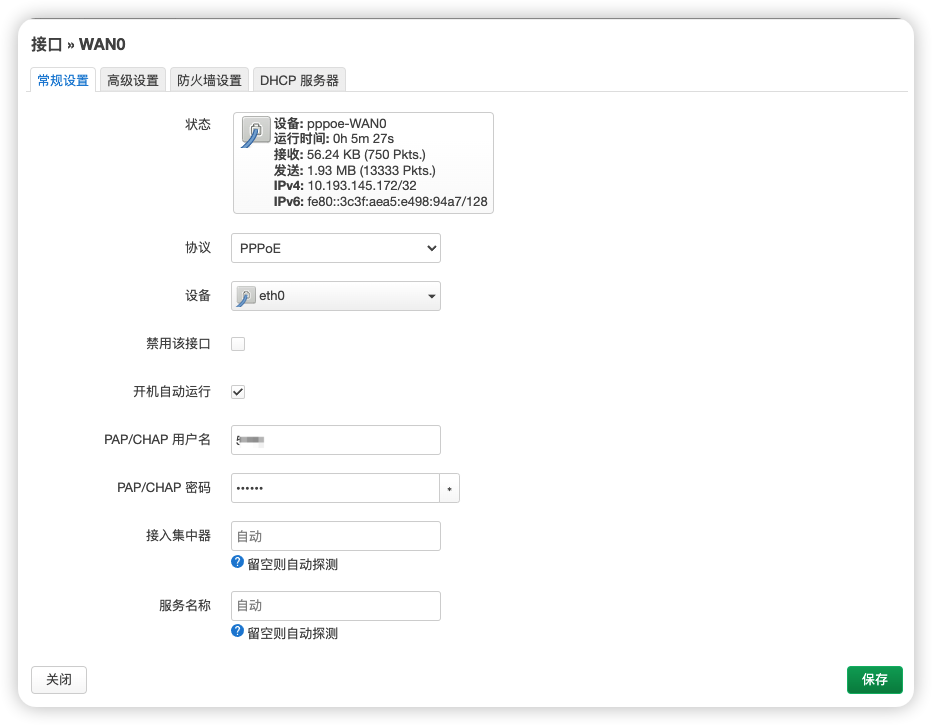
Task: Switch to the DHCP 服务器 tab
Action: [x=297, y=79]
